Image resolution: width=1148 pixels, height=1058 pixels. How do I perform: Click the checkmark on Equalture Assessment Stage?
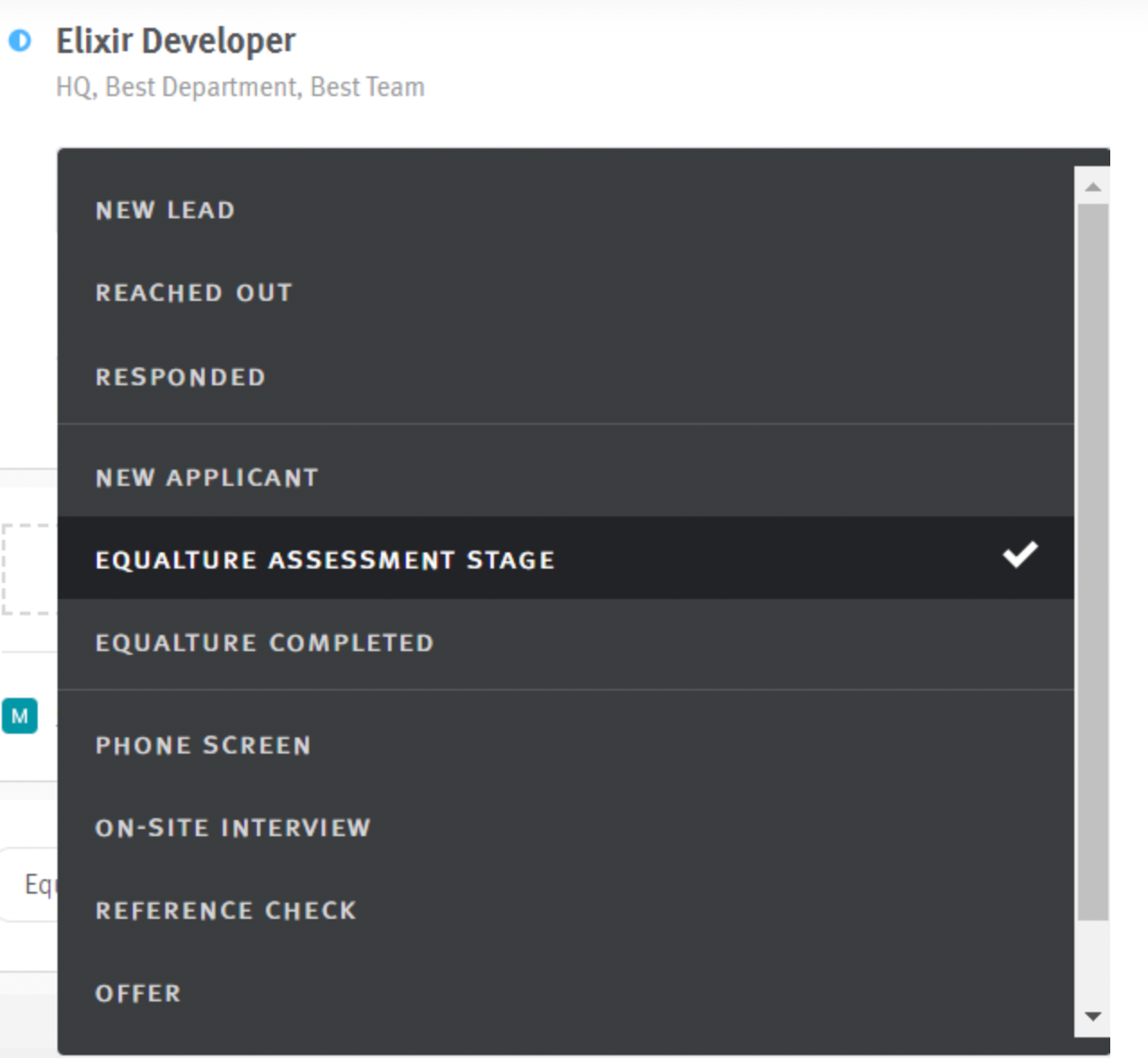point(1020,555)
